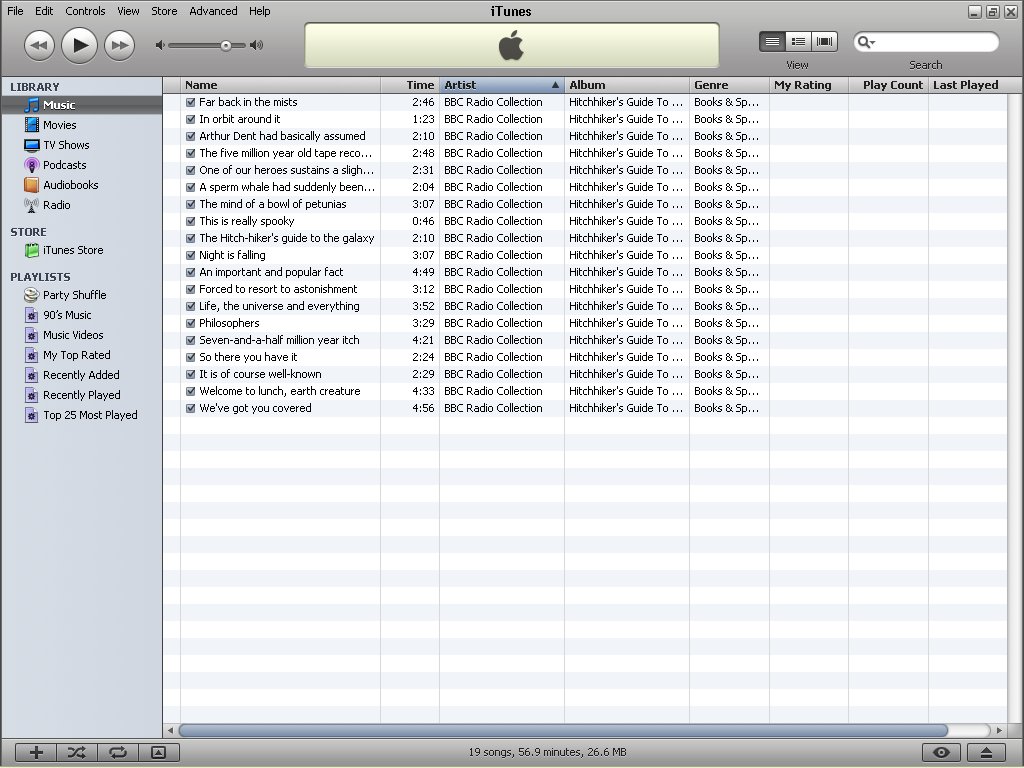The image size is (1024, 768).
Task: Open the Help menu
Action: coord(259,11)
